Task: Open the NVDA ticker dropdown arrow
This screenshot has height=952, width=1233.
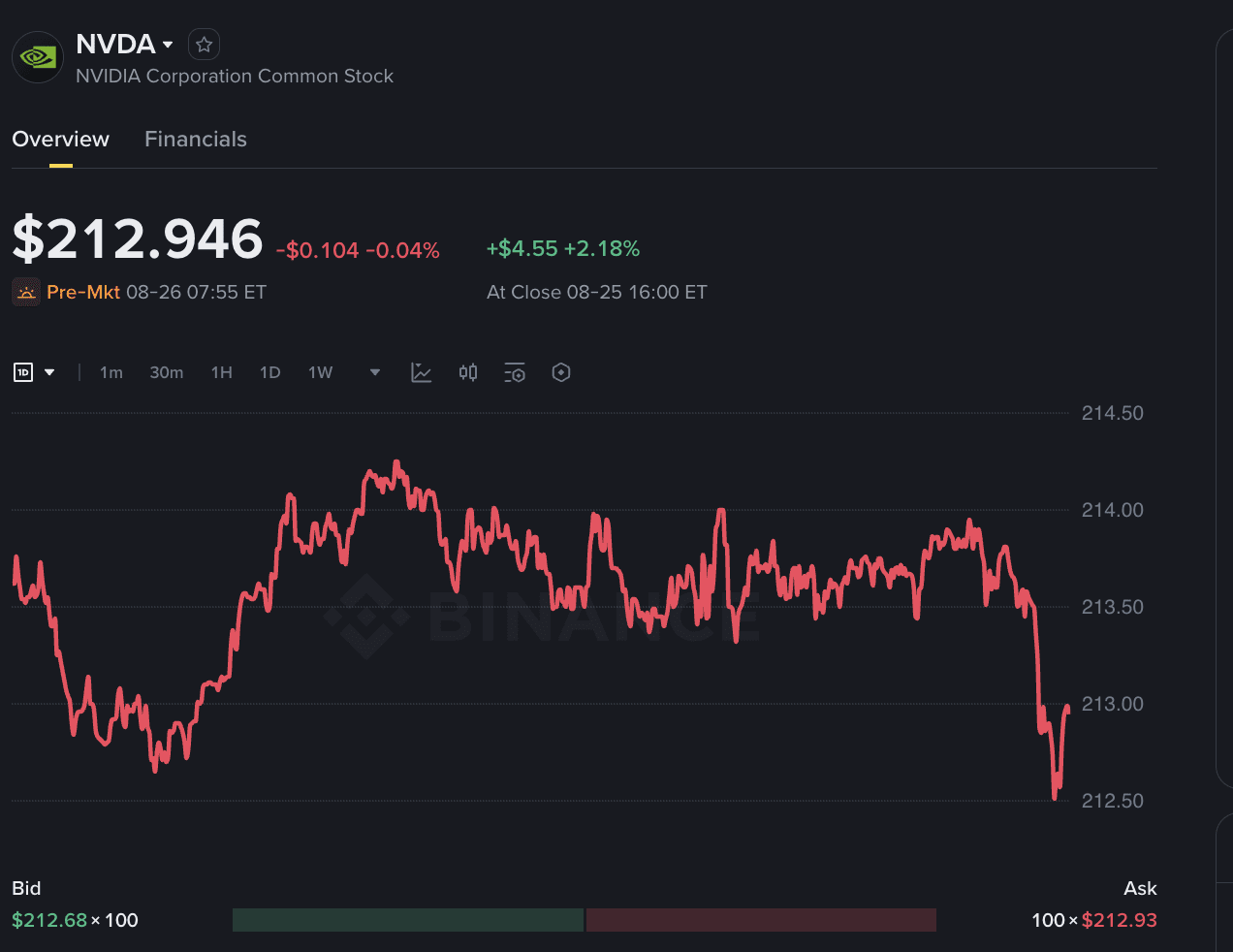Action: pyautogui.click(x=168, y=45)
